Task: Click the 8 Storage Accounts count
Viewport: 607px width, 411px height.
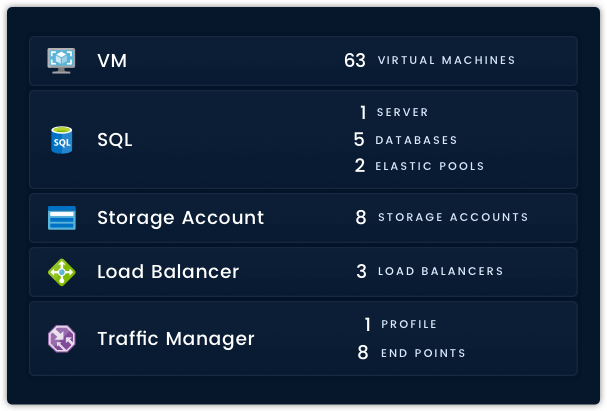Action: [361, 218]
